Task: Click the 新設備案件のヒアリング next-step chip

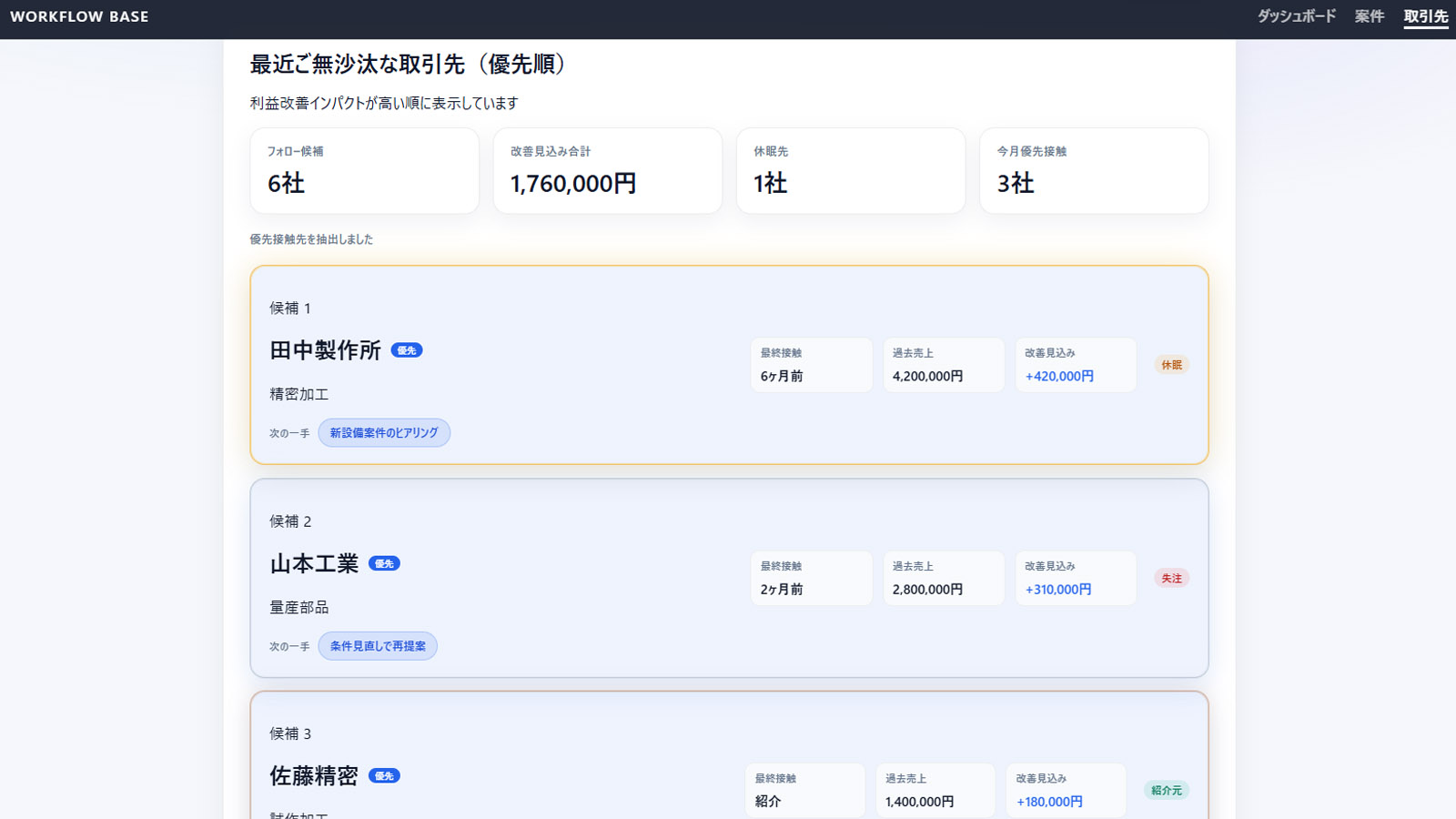Action: (384, 433)
